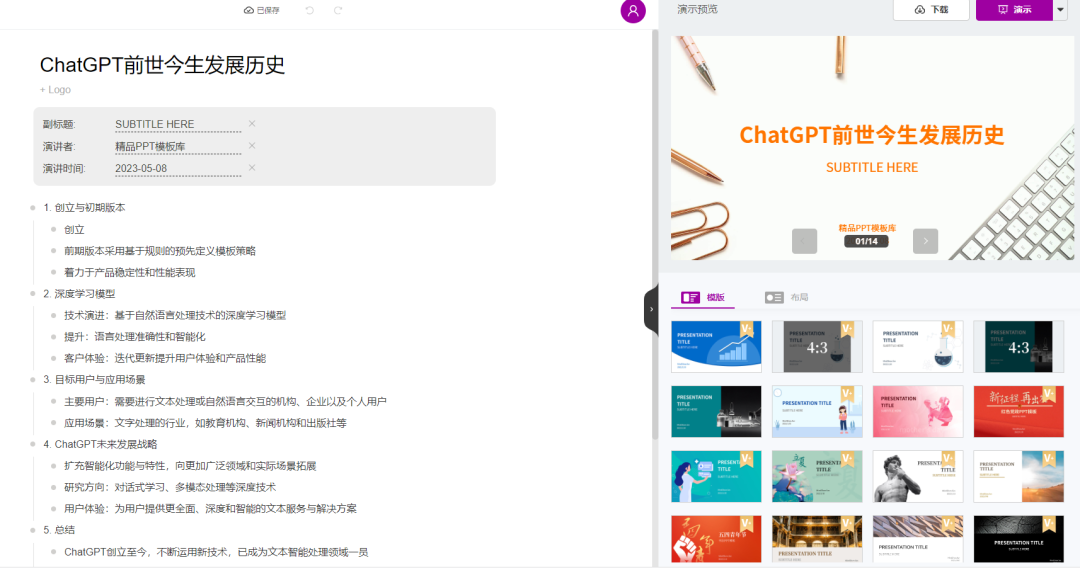
Task: Select the dark green 4:3 template
Action: pos(1019,346)
